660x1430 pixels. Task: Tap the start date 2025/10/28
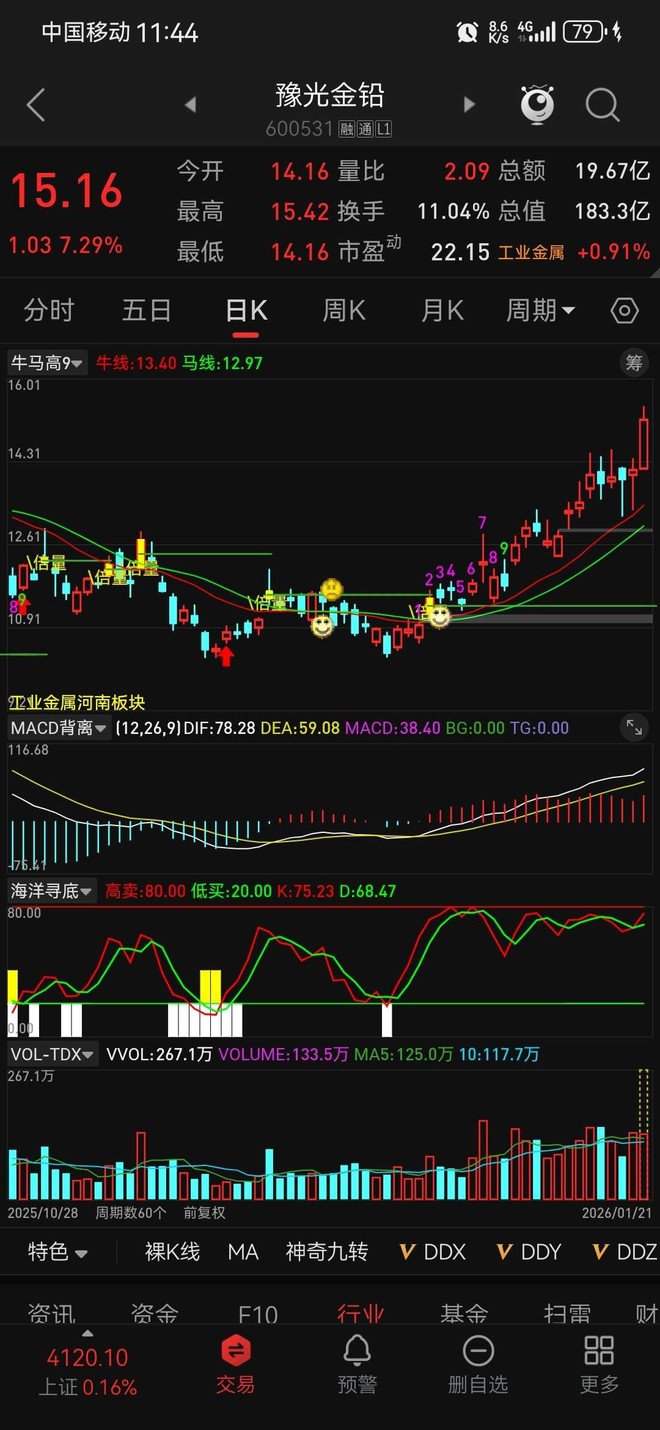click(x=42, y=1212)
